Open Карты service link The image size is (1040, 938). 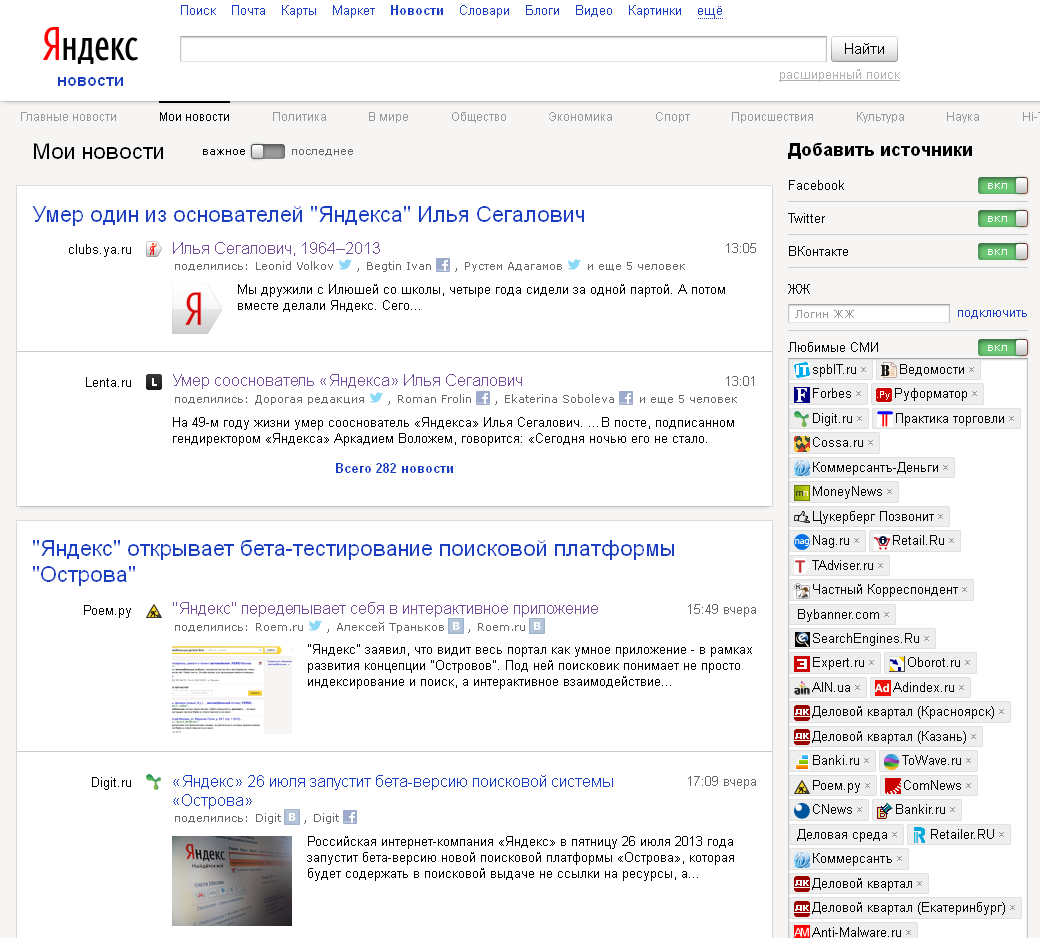[x=298, y=11]
